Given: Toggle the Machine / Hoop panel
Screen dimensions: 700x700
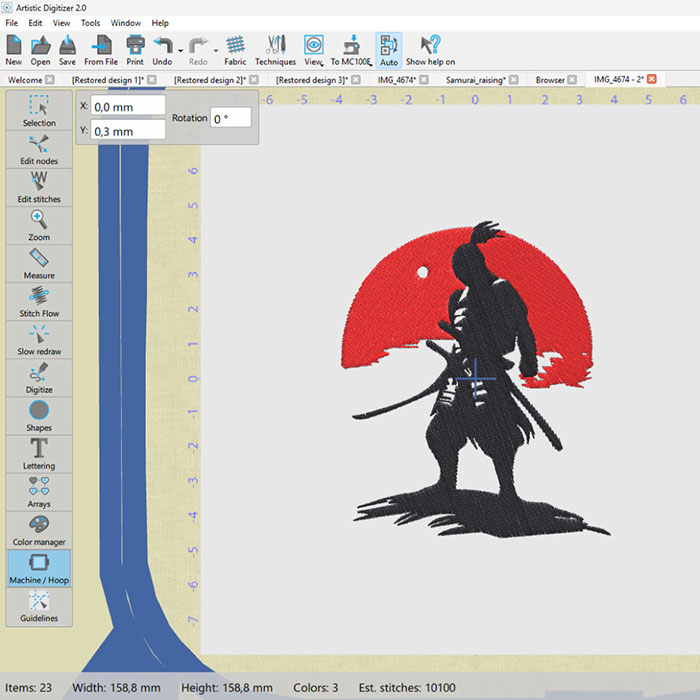Looking at the screenshot, I should pos(39,568).
